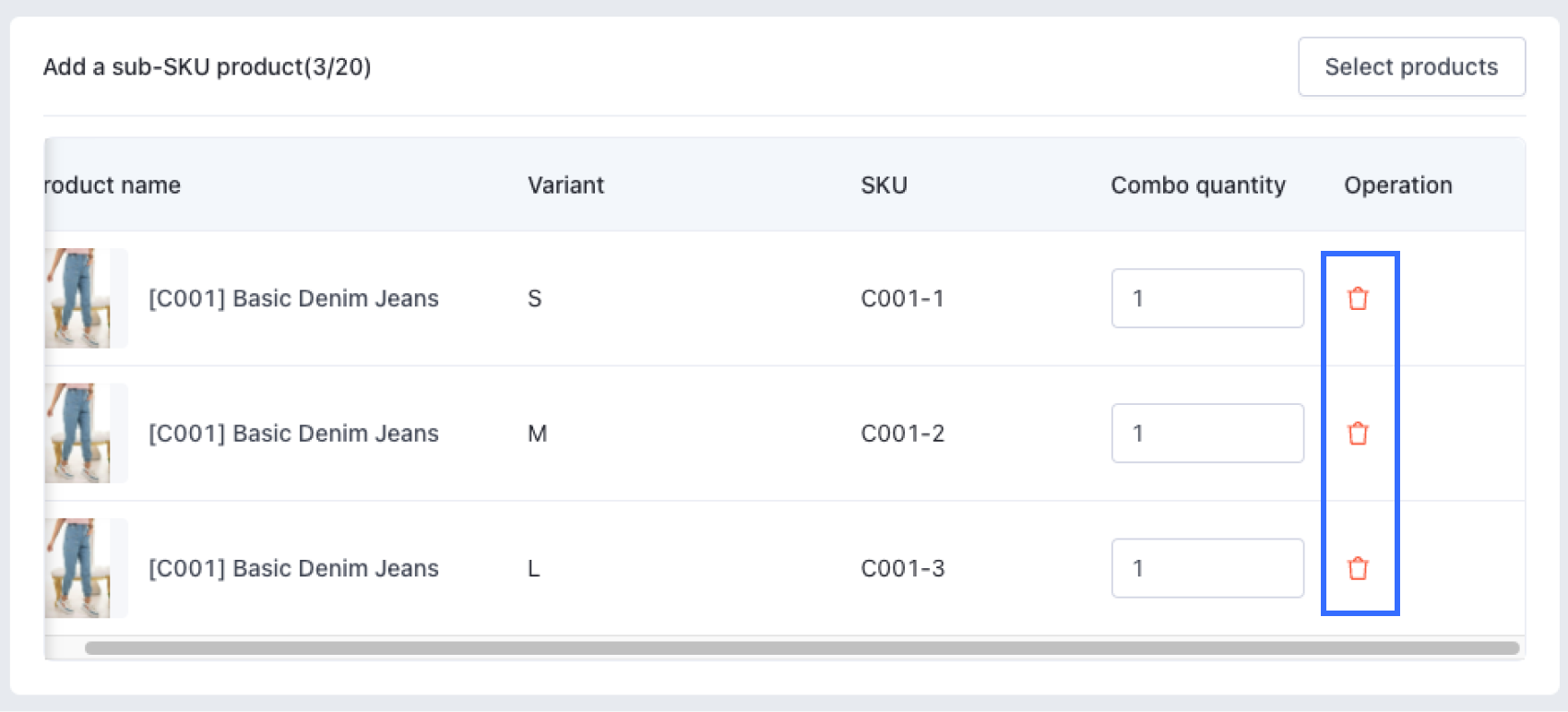
Task: Open the jeans thumbnail in the S row
Action: tap(79, 298)
